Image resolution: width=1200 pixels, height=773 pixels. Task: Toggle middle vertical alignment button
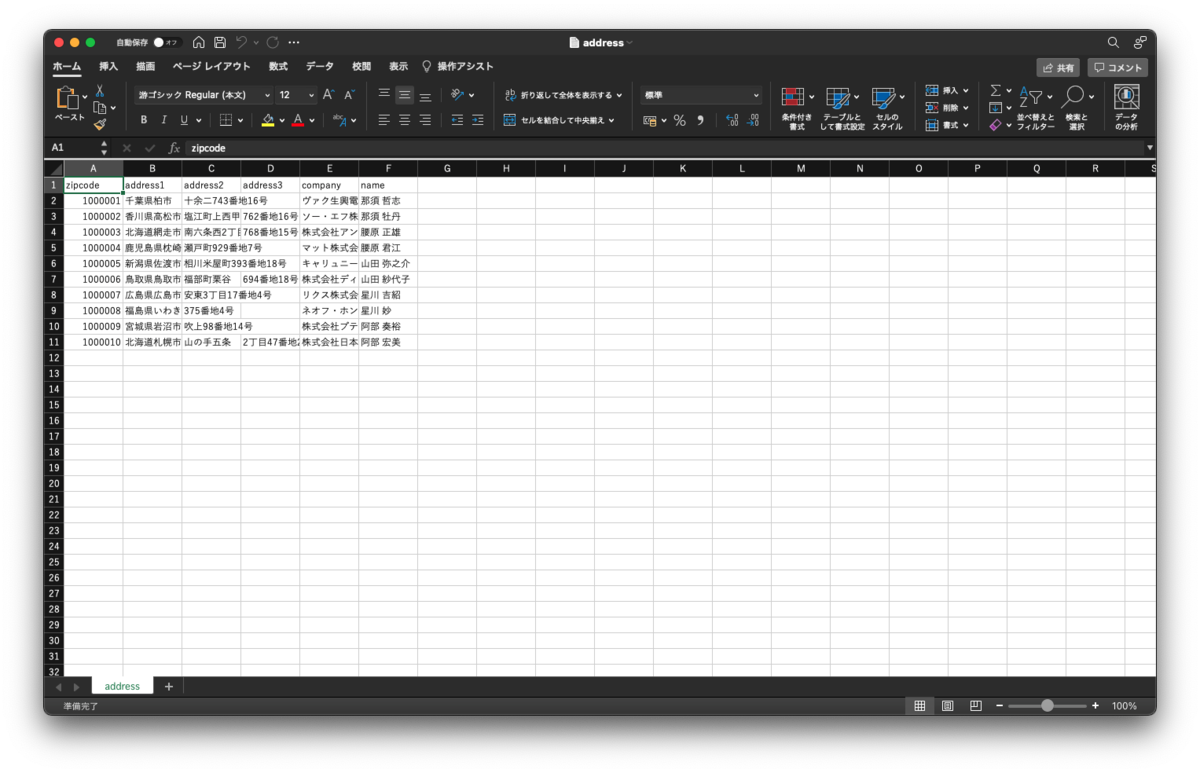point(405,95)
